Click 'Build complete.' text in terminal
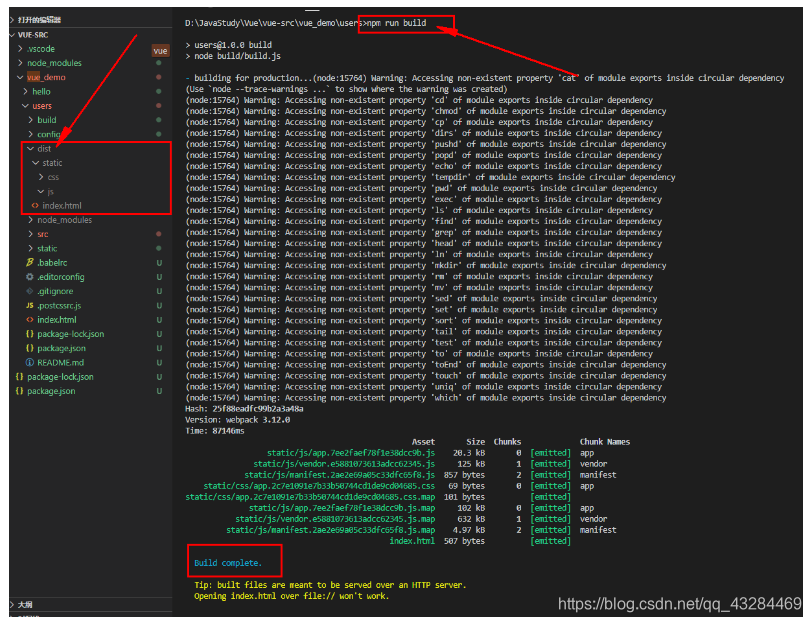The height and width of the screenshot is (623, 812). 228,563
